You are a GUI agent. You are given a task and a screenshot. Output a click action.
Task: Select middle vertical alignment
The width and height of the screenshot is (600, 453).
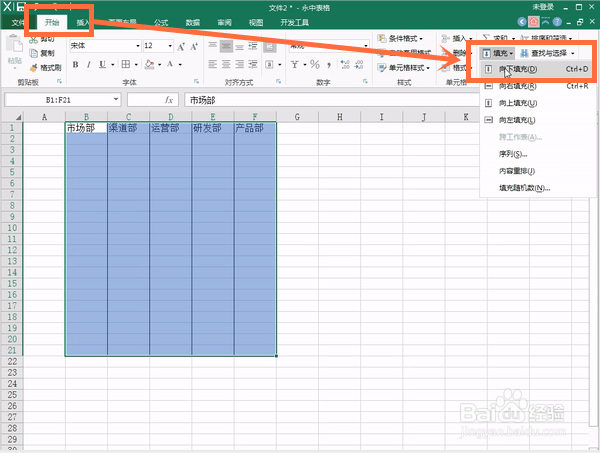click(226, 46)
